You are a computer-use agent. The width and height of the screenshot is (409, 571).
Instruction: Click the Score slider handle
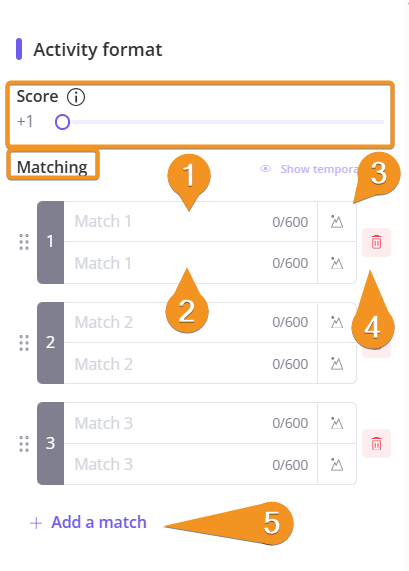[x=62, y=122]
